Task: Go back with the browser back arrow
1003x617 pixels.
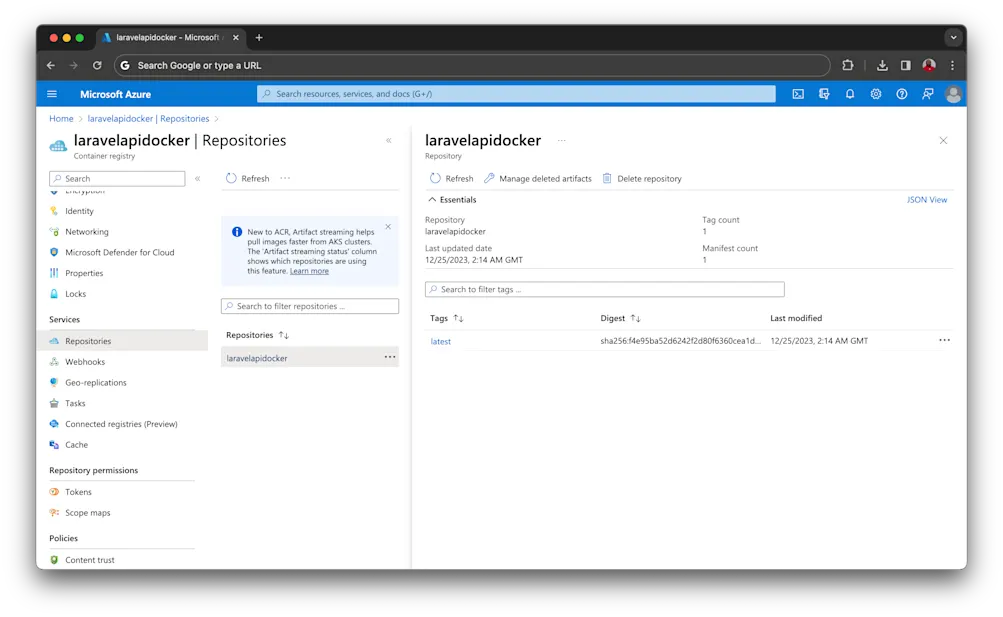Action: point(51,65)
